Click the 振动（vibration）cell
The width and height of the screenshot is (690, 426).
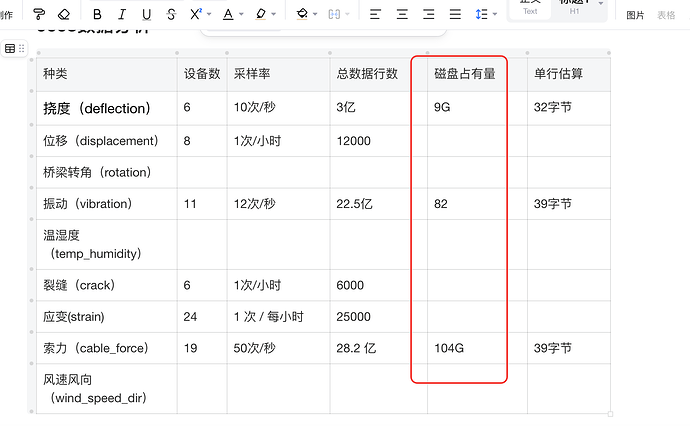(107, 204)
